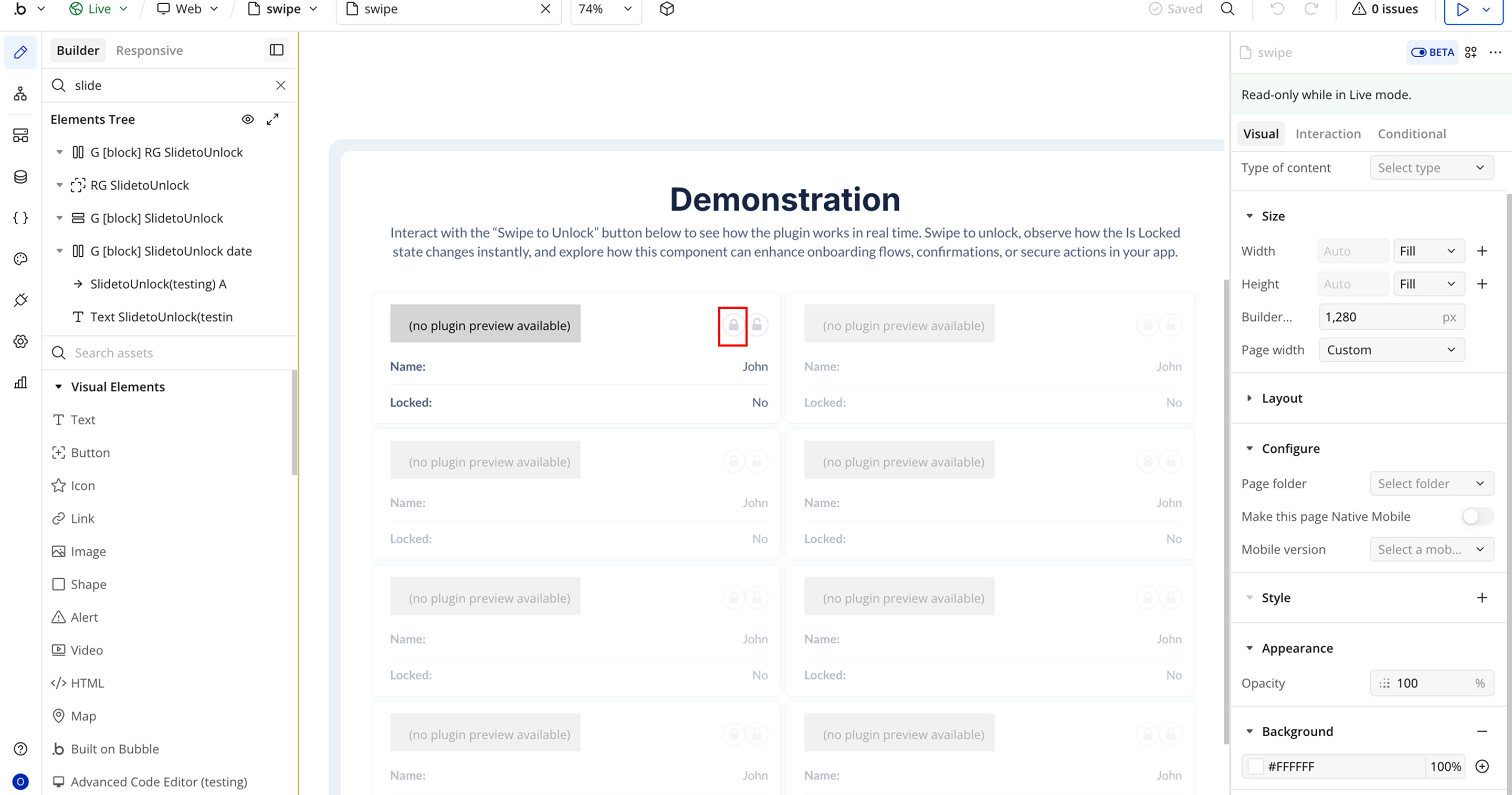The image size is (1512, 795).
Task: Click the #FFFFFF background color swatch
Action: tap(1255, 766)
